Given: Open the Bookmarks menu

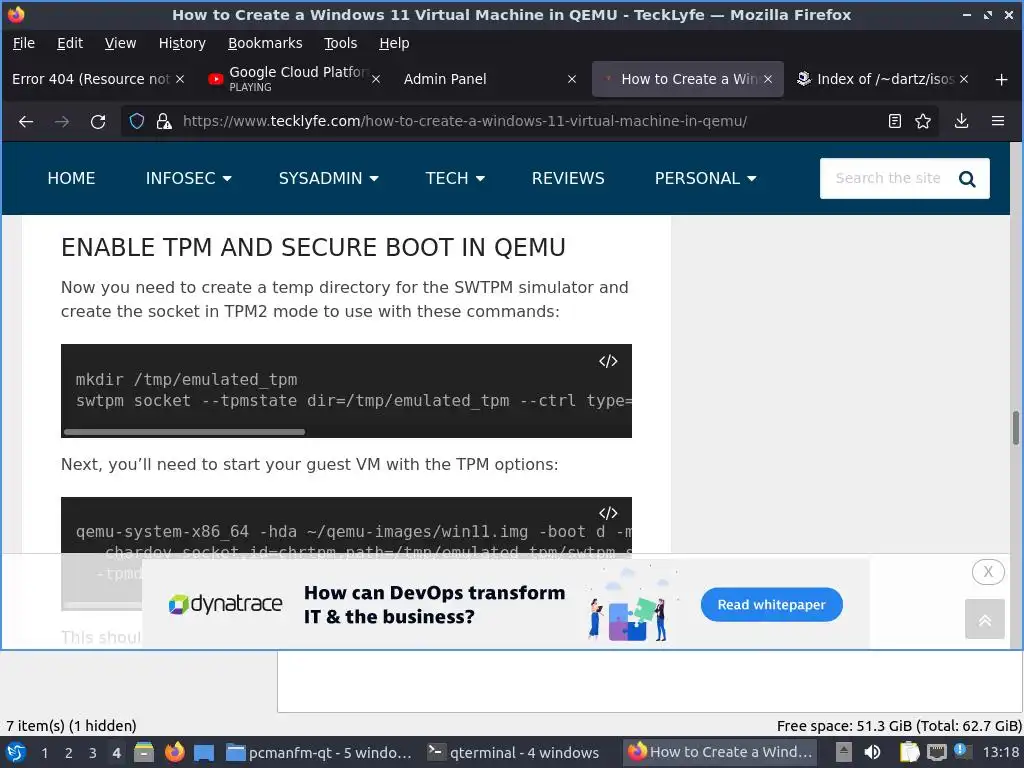Looking at the screenshot, I should [x=265, y=43].
